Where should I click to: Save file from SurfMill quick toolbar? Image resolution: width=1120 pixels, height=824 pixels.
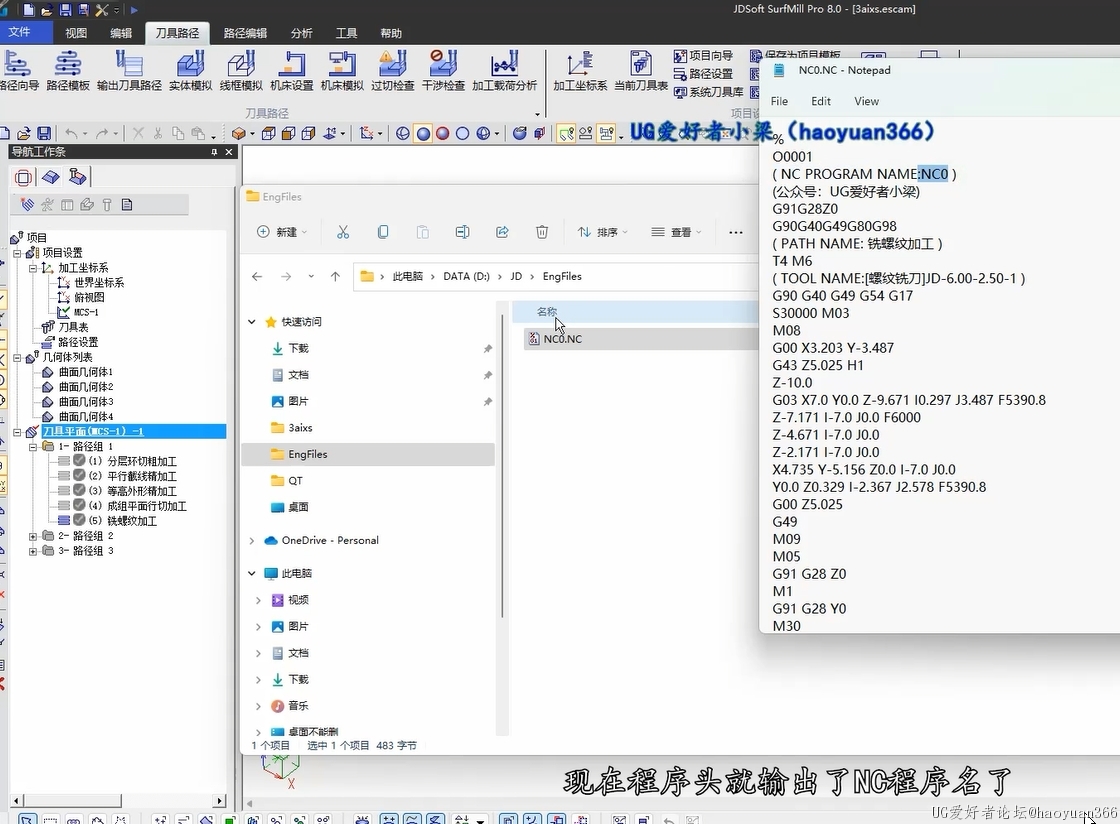[65, 9]
